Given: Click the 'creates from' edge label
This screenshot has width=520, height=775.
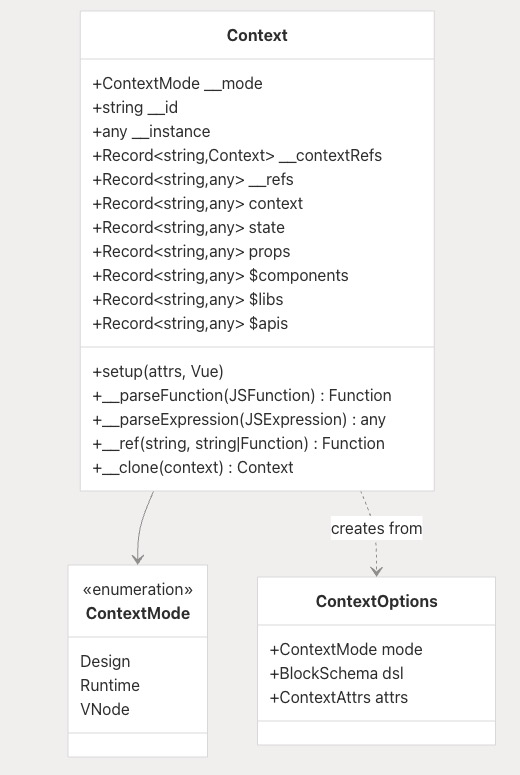Looking at the screenshot, I should coord(377,528).
